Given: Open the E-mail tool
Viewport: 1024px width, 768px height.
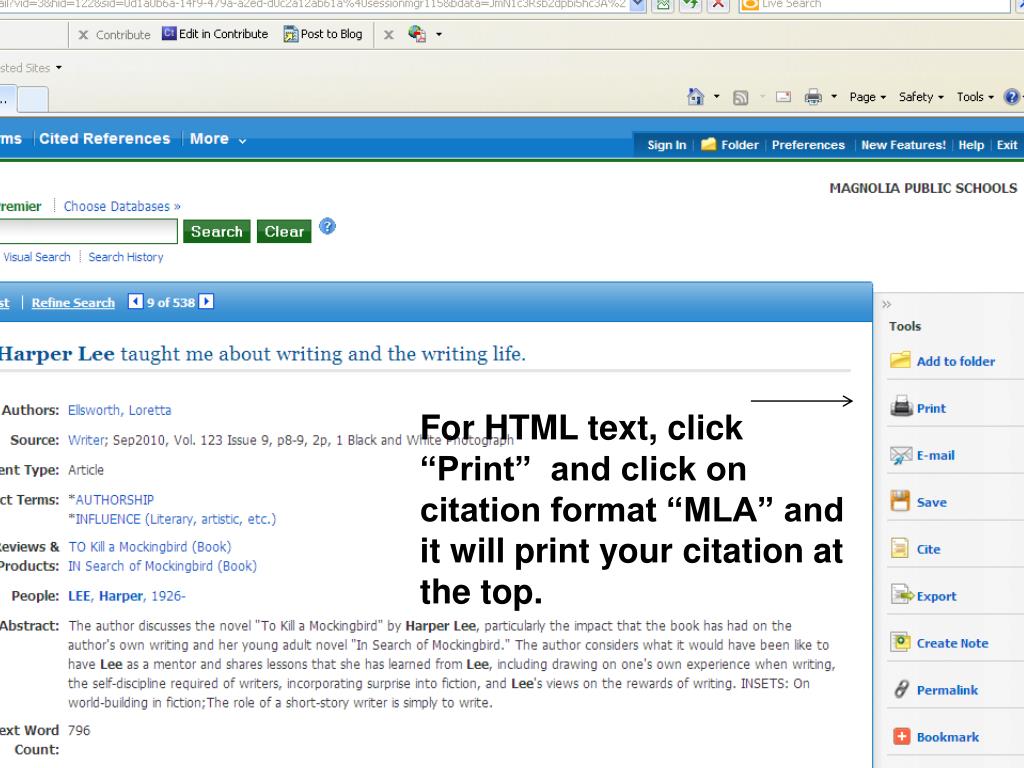Looking at the screenshot, I should pyautogui.click(x=935, y=455).
